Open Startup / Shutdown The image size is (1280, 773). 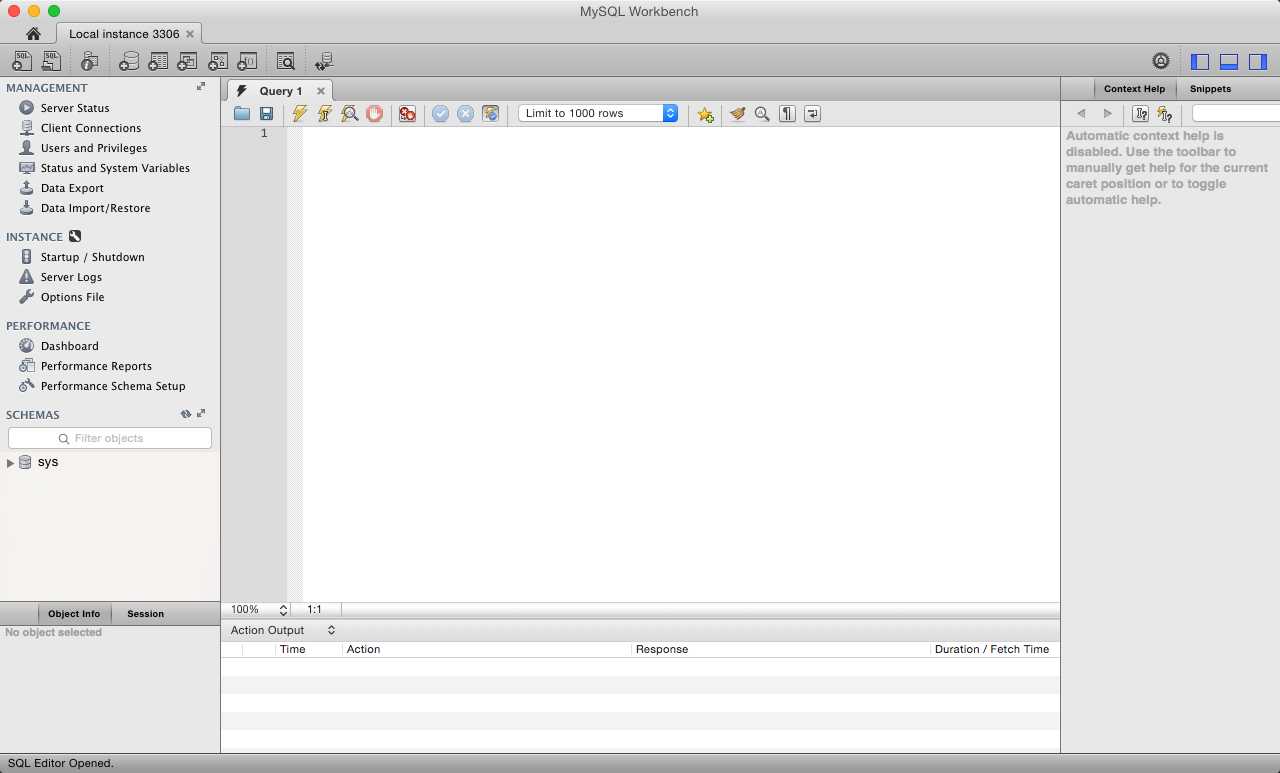(x=92, y=257)
